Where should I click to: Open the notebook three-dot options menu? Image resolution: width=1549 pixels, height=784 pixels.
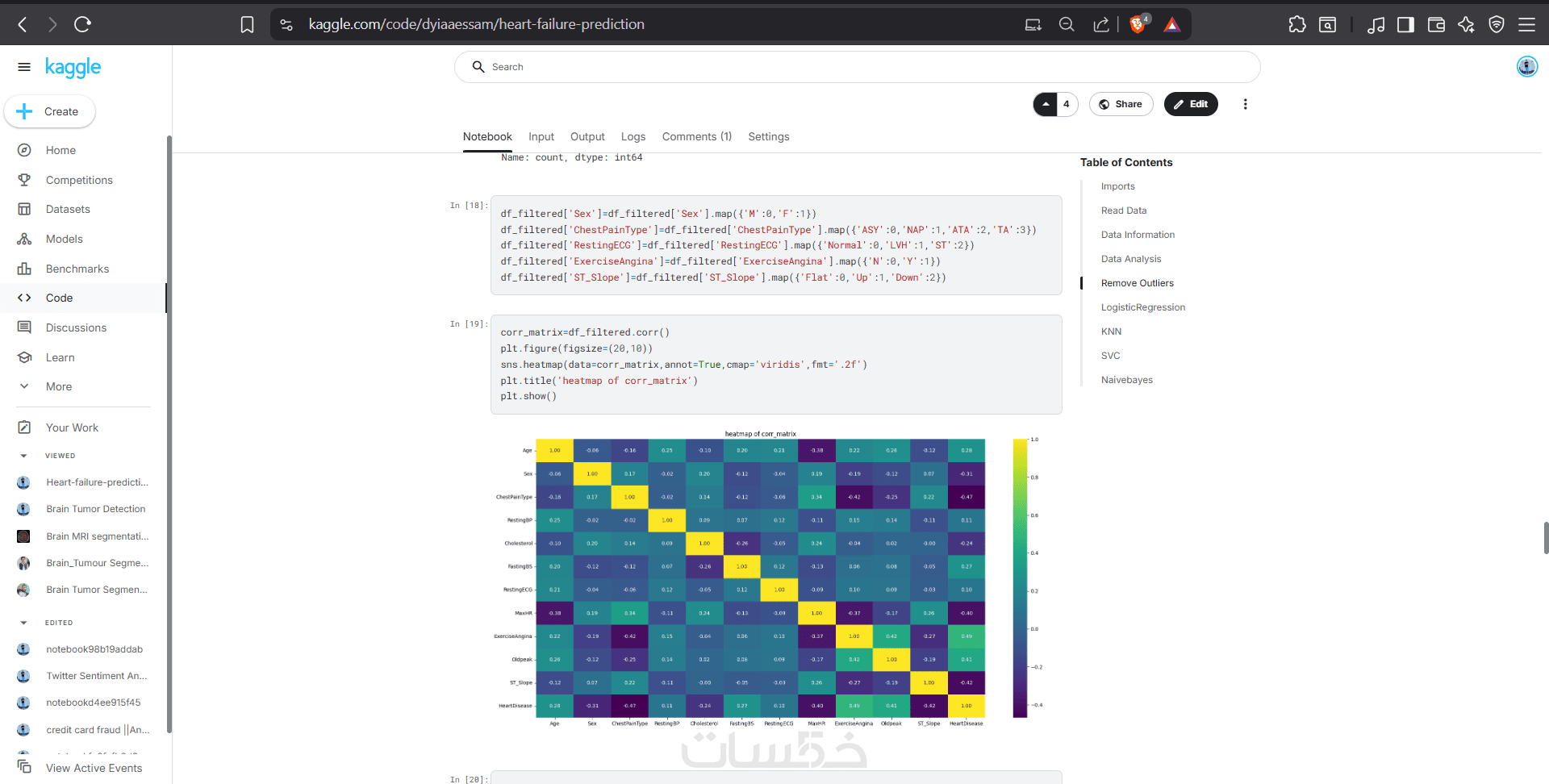point(1245,104)
